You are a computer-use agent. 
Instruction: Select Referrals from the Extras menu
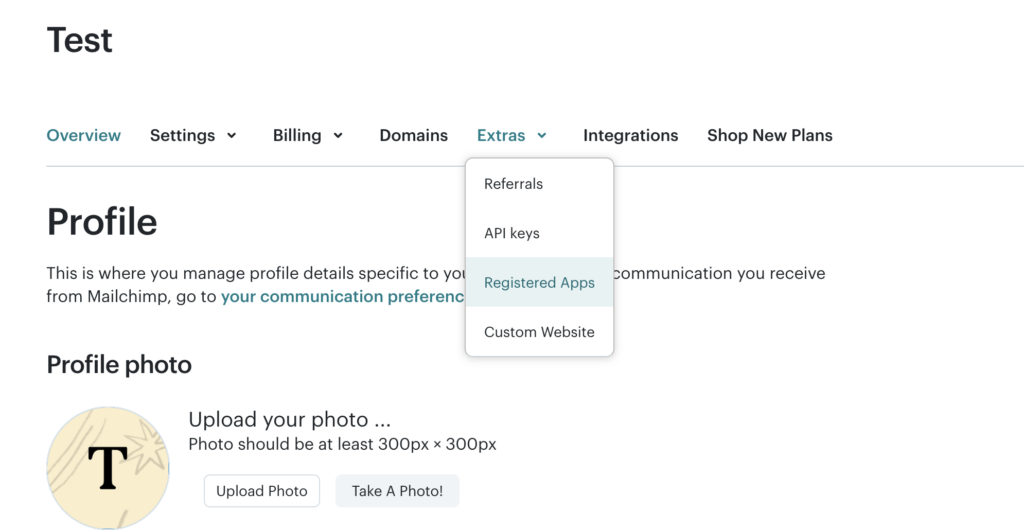[x=513, y=184]
